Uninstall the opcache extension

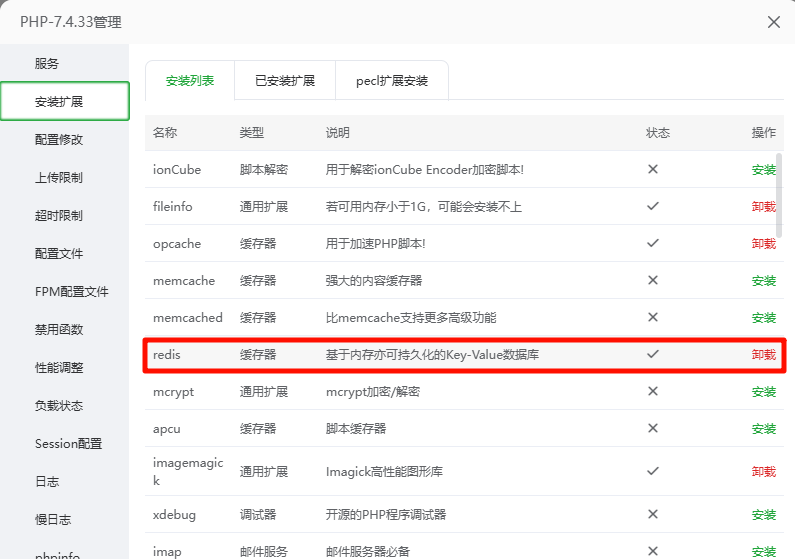tap(763, 244)
